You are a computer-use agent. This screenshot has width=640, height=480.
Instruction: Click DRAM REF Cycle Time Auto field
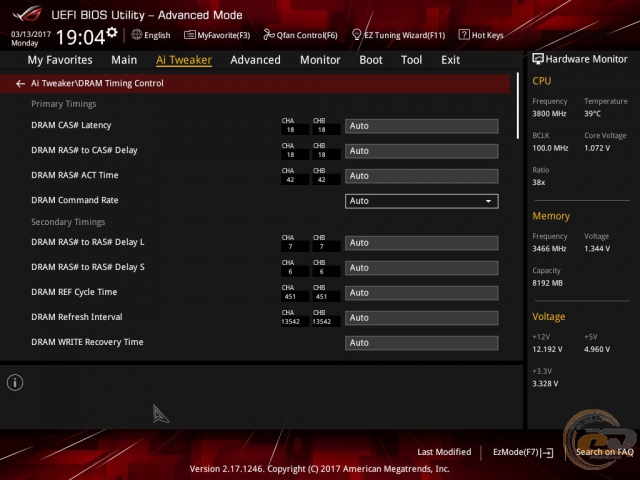(x=422, y=293)
